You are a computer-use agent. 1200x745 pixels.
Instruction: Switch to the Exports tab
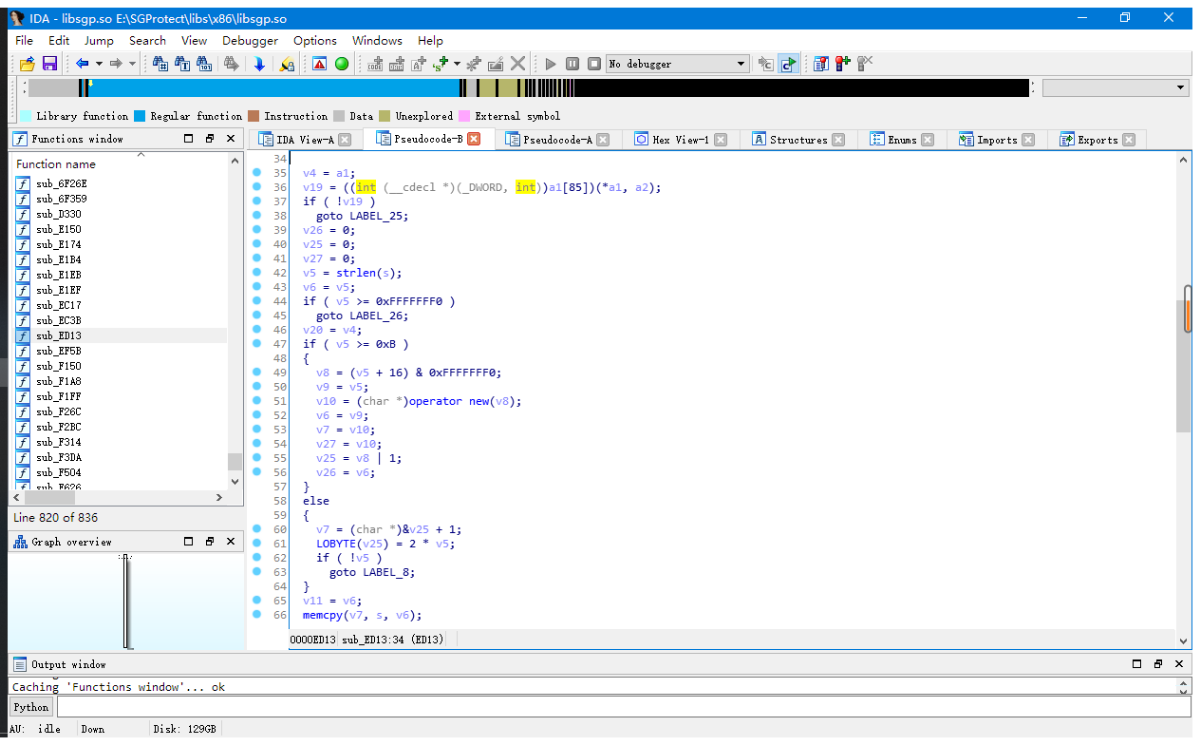click(x=1097, y=140)
